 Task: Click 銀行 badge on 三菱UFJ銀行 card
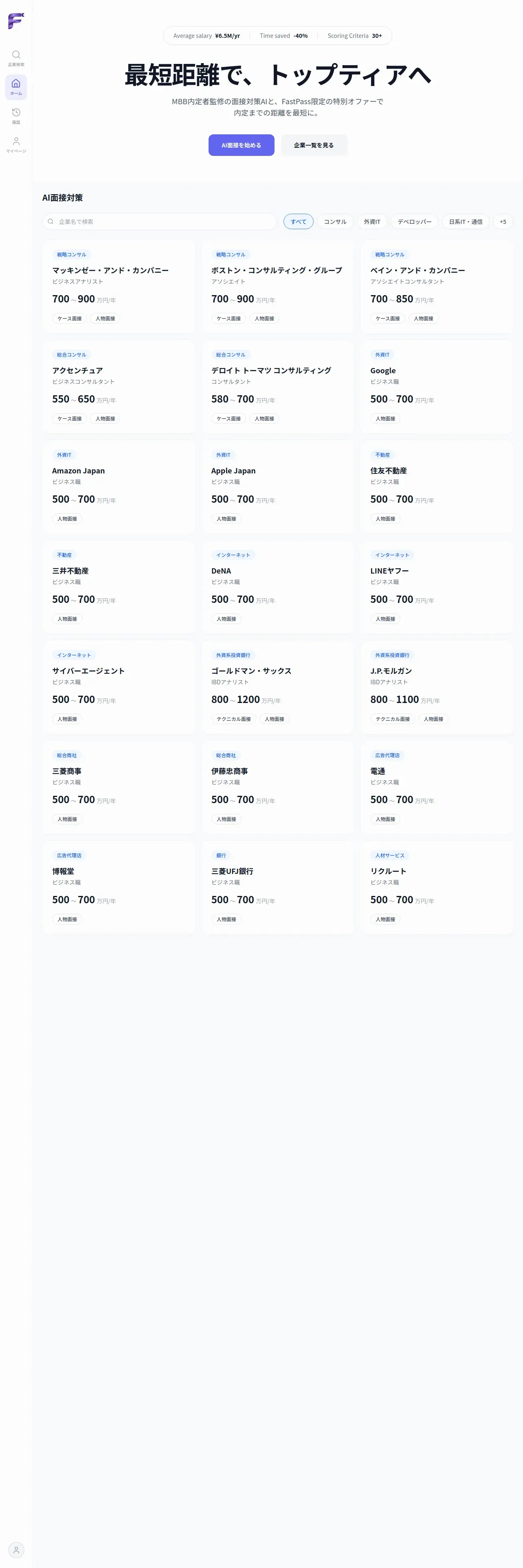coord(221,855)
